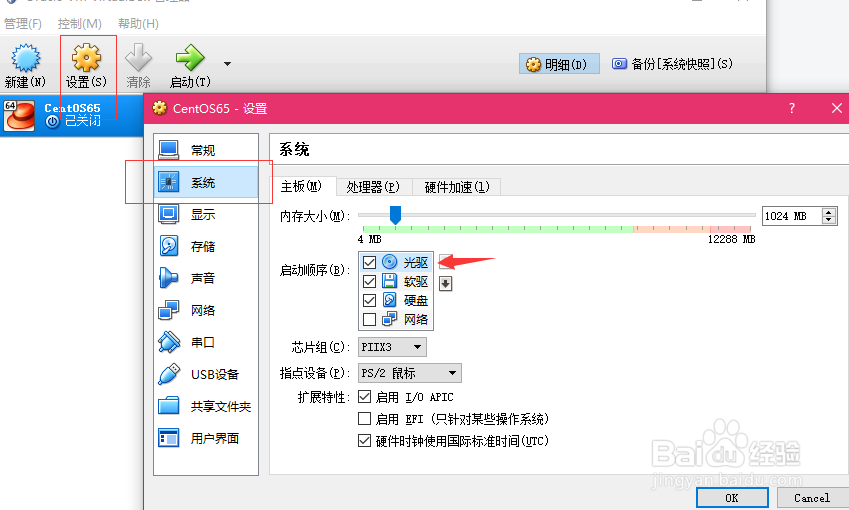Start the VM with 启动 green arrow
The width and height of the screenshot is (849, 510).
190,57
